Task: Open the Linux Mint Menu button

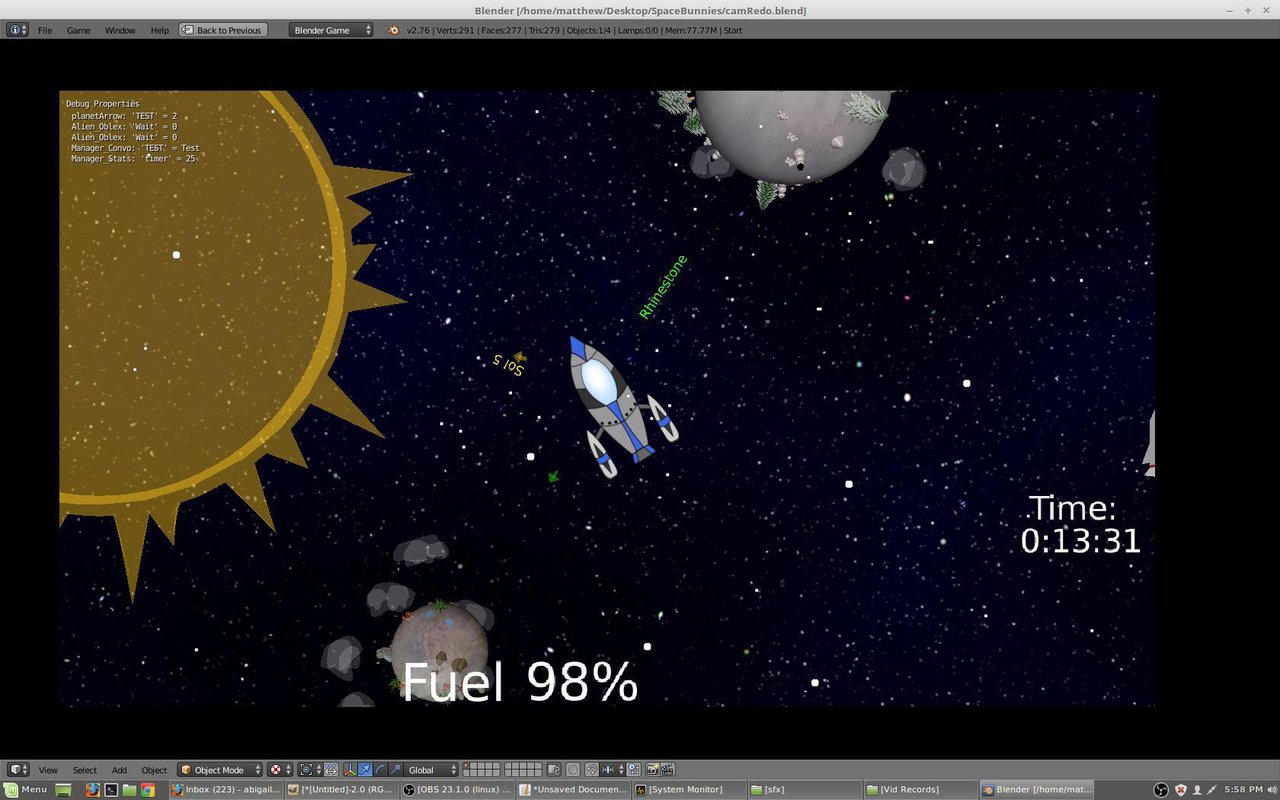Action: pyautogui.click(x=26, y=789)
